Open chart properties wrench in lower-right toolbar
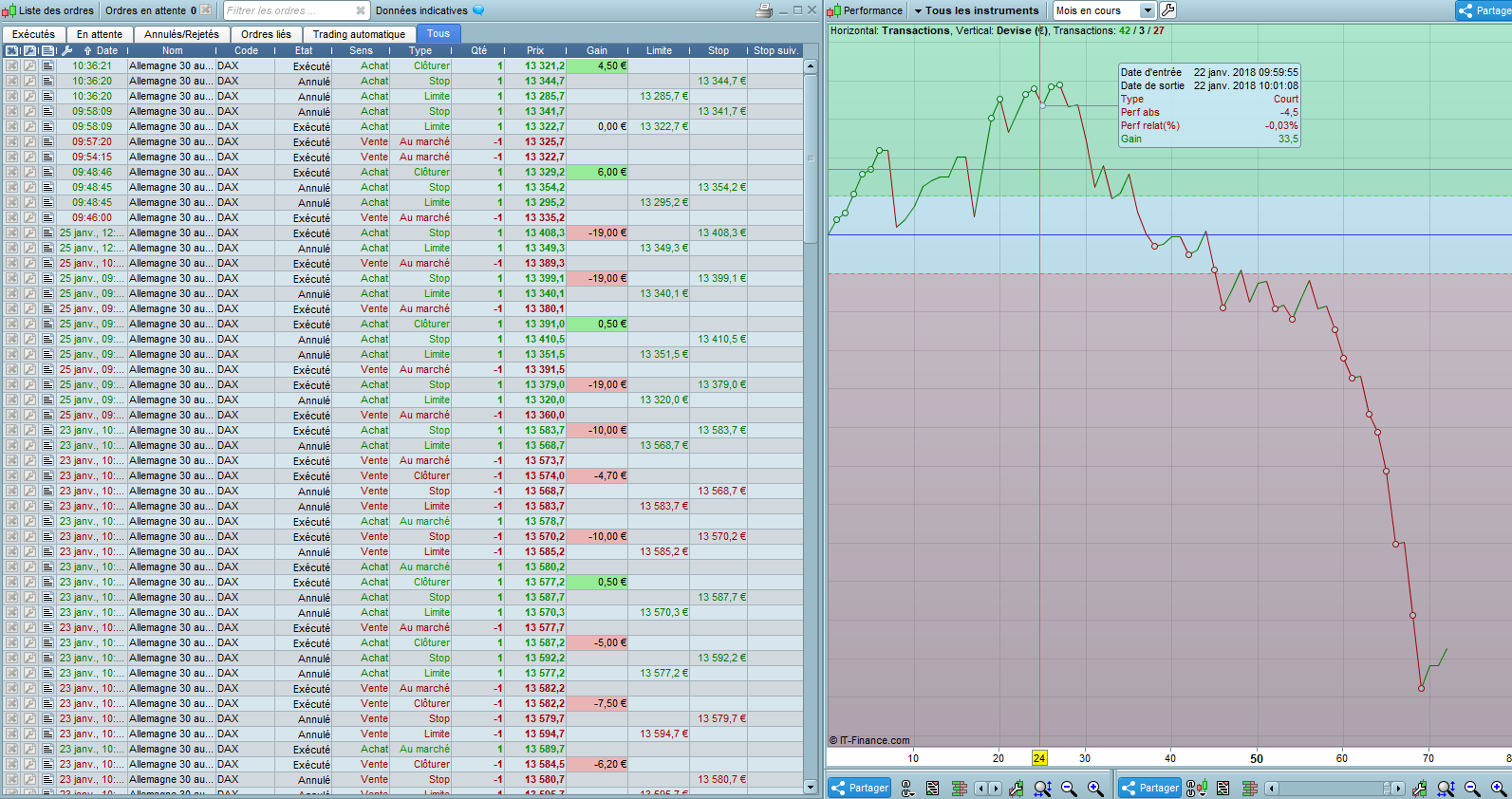The height and width of the screenshot is (799, 1512). 1420,789
